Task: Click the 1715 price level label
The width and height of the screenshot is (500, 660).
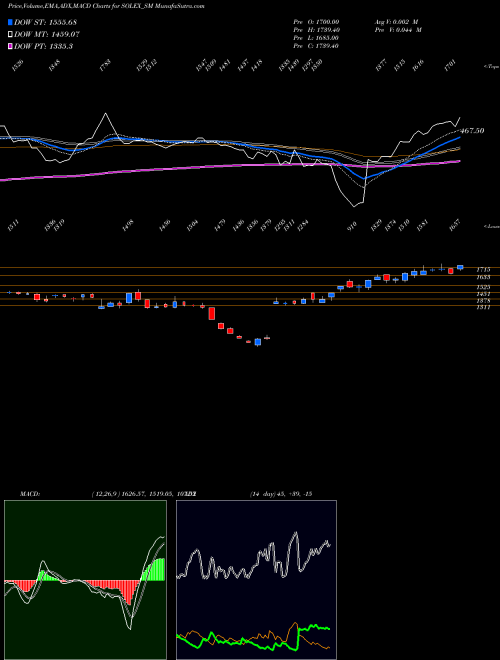Action: [x=483, y=269]
